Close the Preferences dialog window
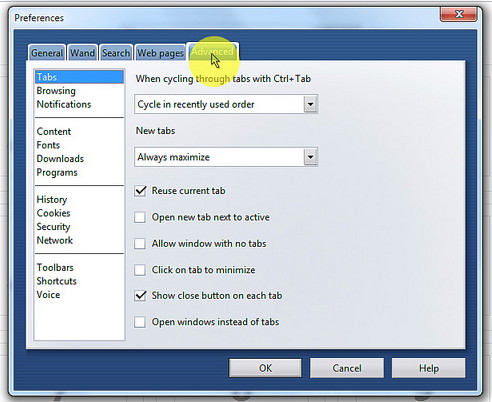 pyautogui.click(x=459, y=14)
